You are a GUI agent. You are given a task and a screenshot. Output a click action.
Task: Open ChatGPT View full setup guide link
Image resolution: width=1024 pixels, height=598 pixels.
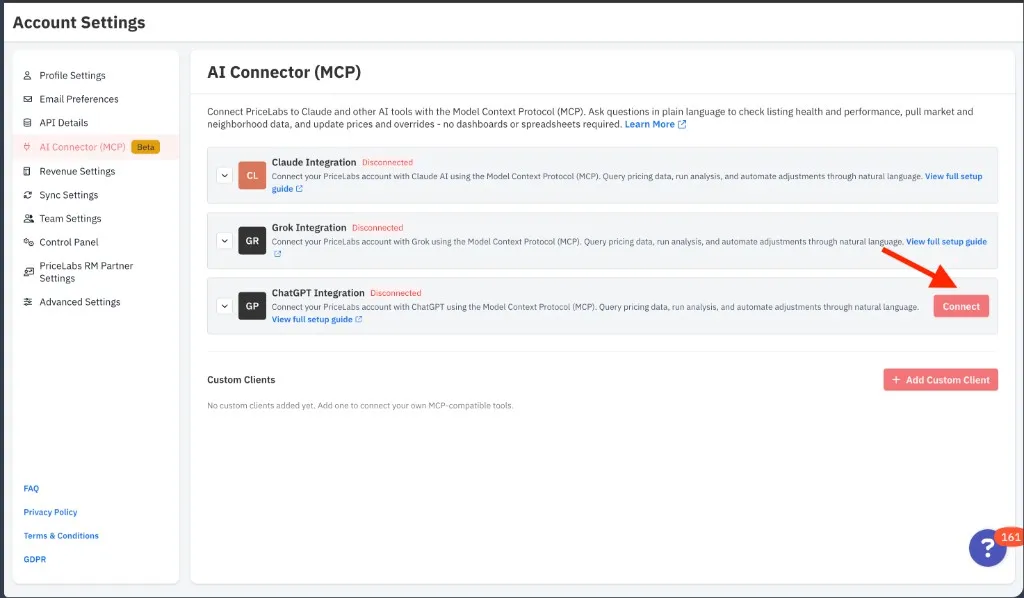pos(312,319)
